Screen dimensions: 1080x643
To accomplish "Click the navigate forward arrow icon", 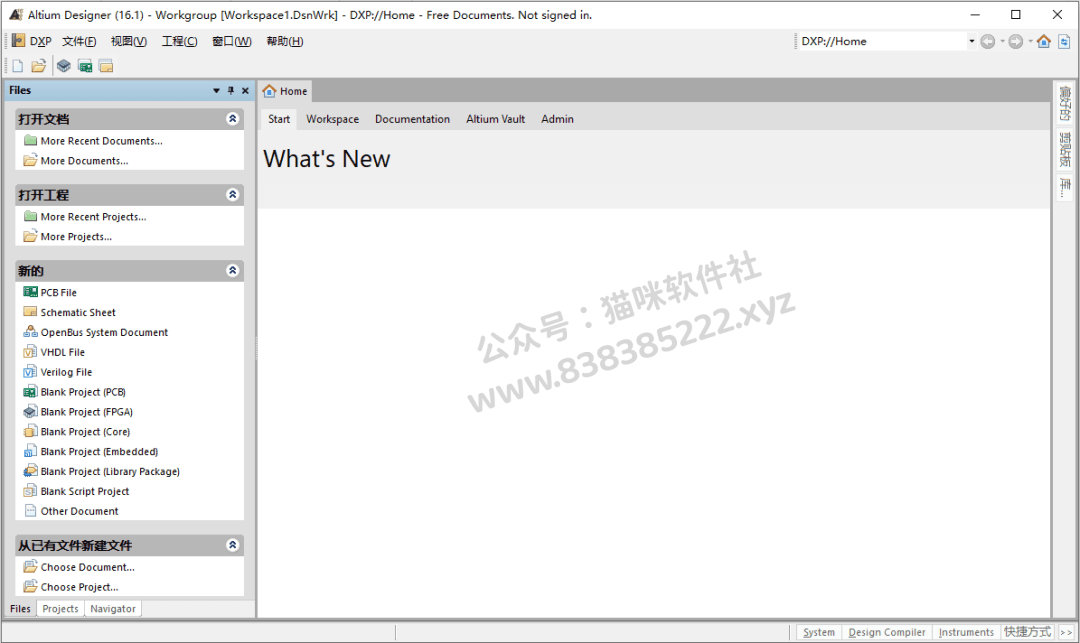I will (x=1016, y=42).
